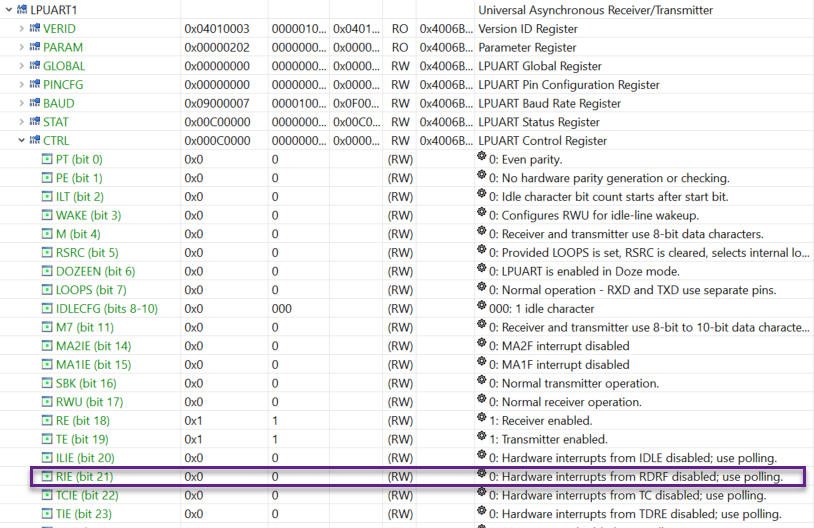Select the VERID register name
Image resolution: width=814 pixels, height=528 pixels.
(59, 29)
